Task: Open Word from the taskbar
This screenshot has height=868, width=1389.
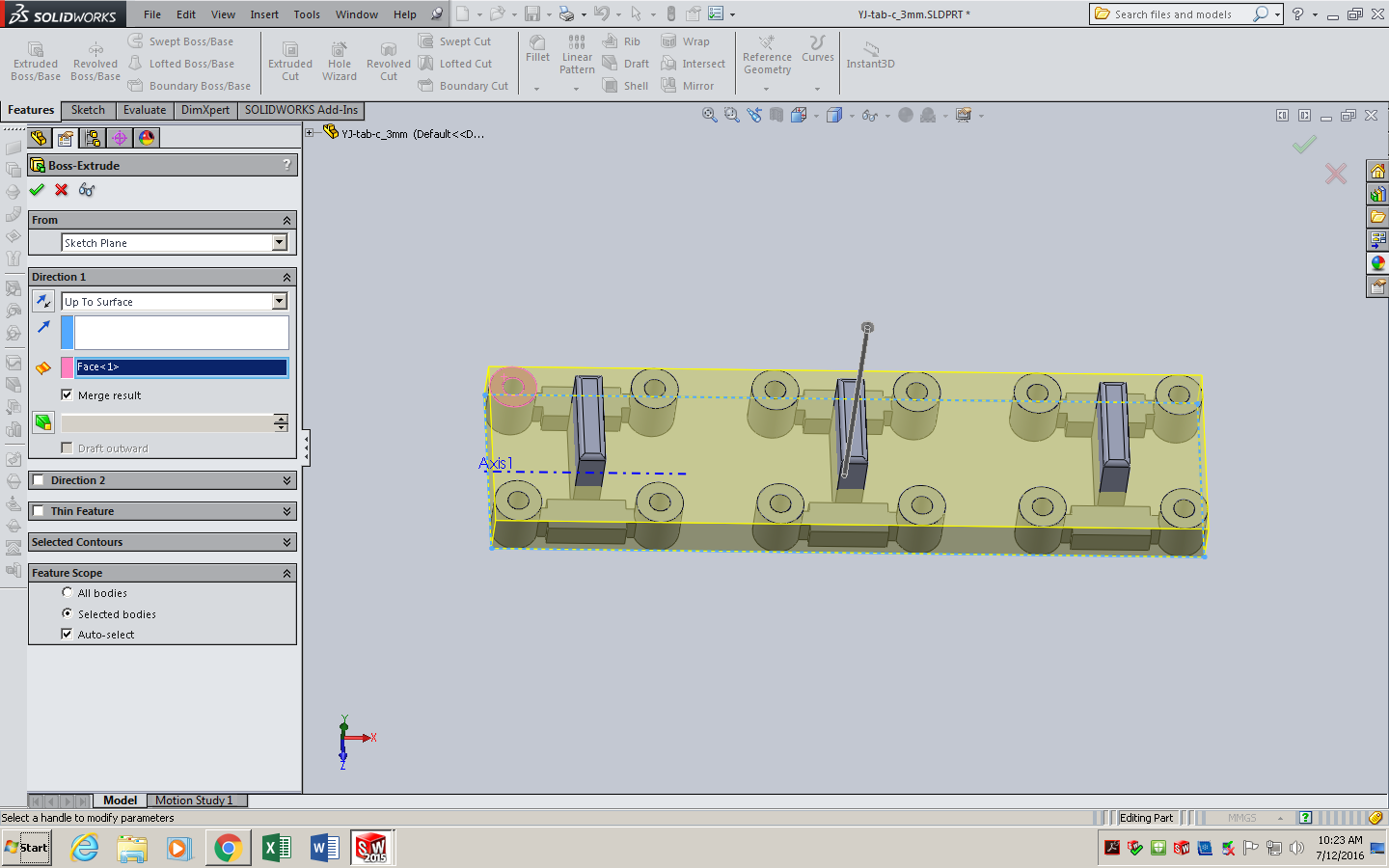Action: (x=324, y=849)
